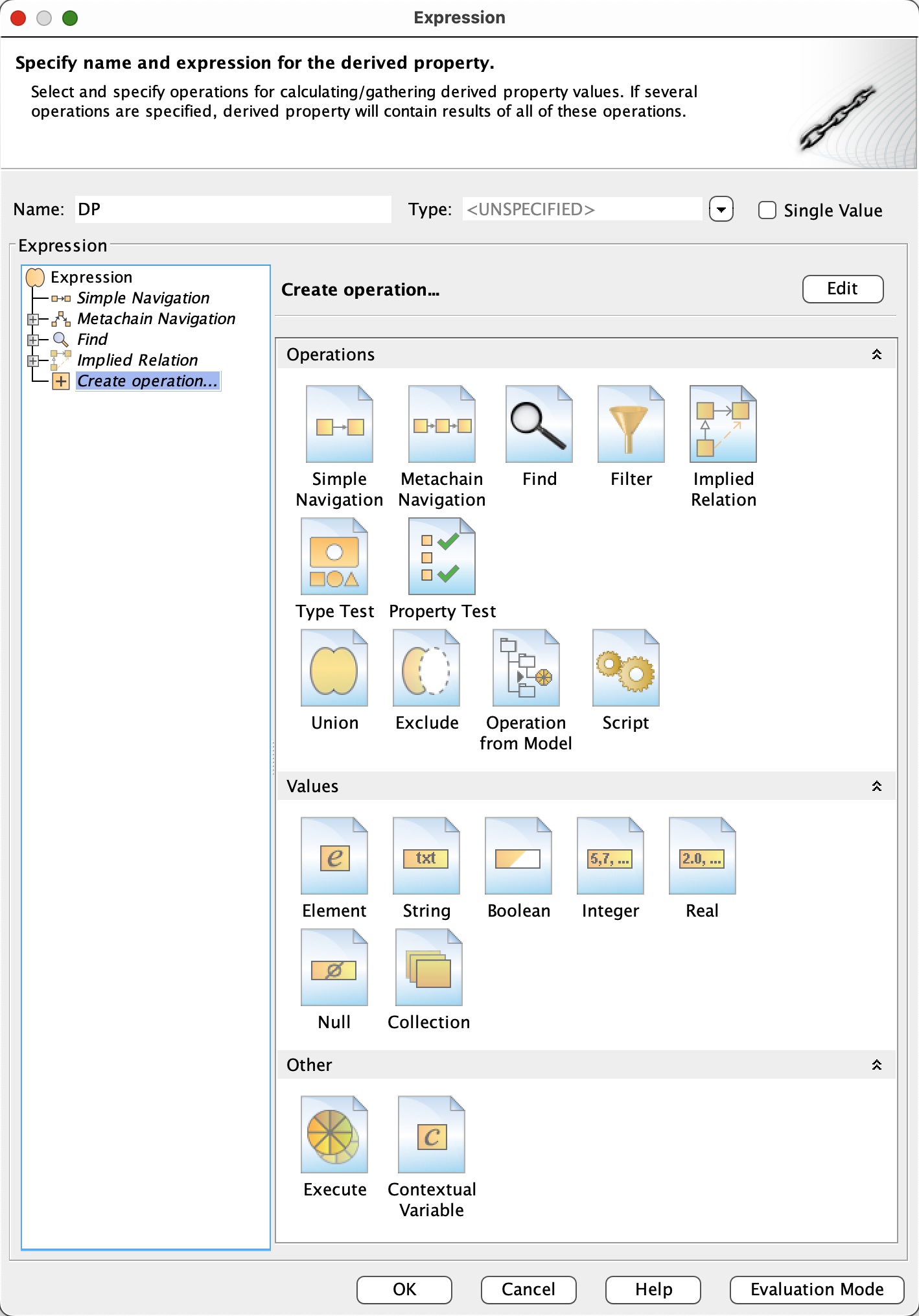Screen dimensions: 919x1316
Task: Collapse the Operations section
Action: click(876, 355)
